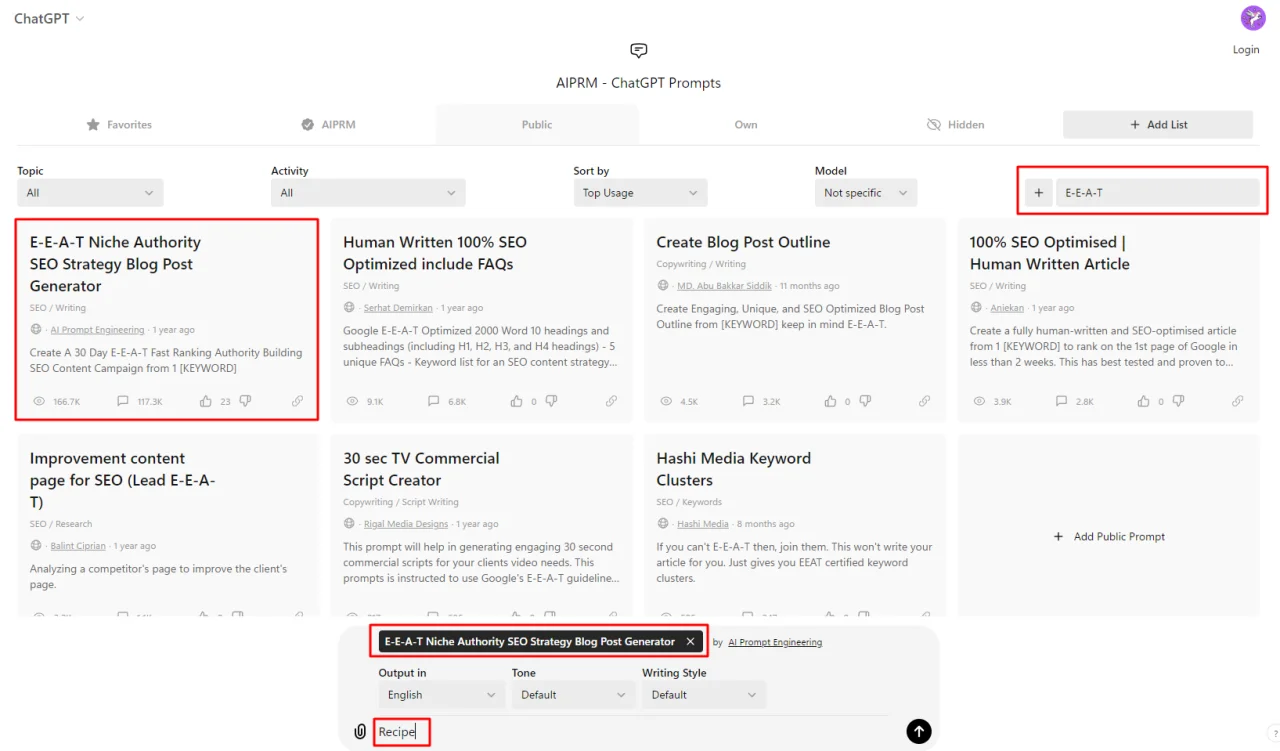Click the Add Public Prompt button
Image resolution: width=1280 pixels, height=751 pixels.
coord(1109,537)
